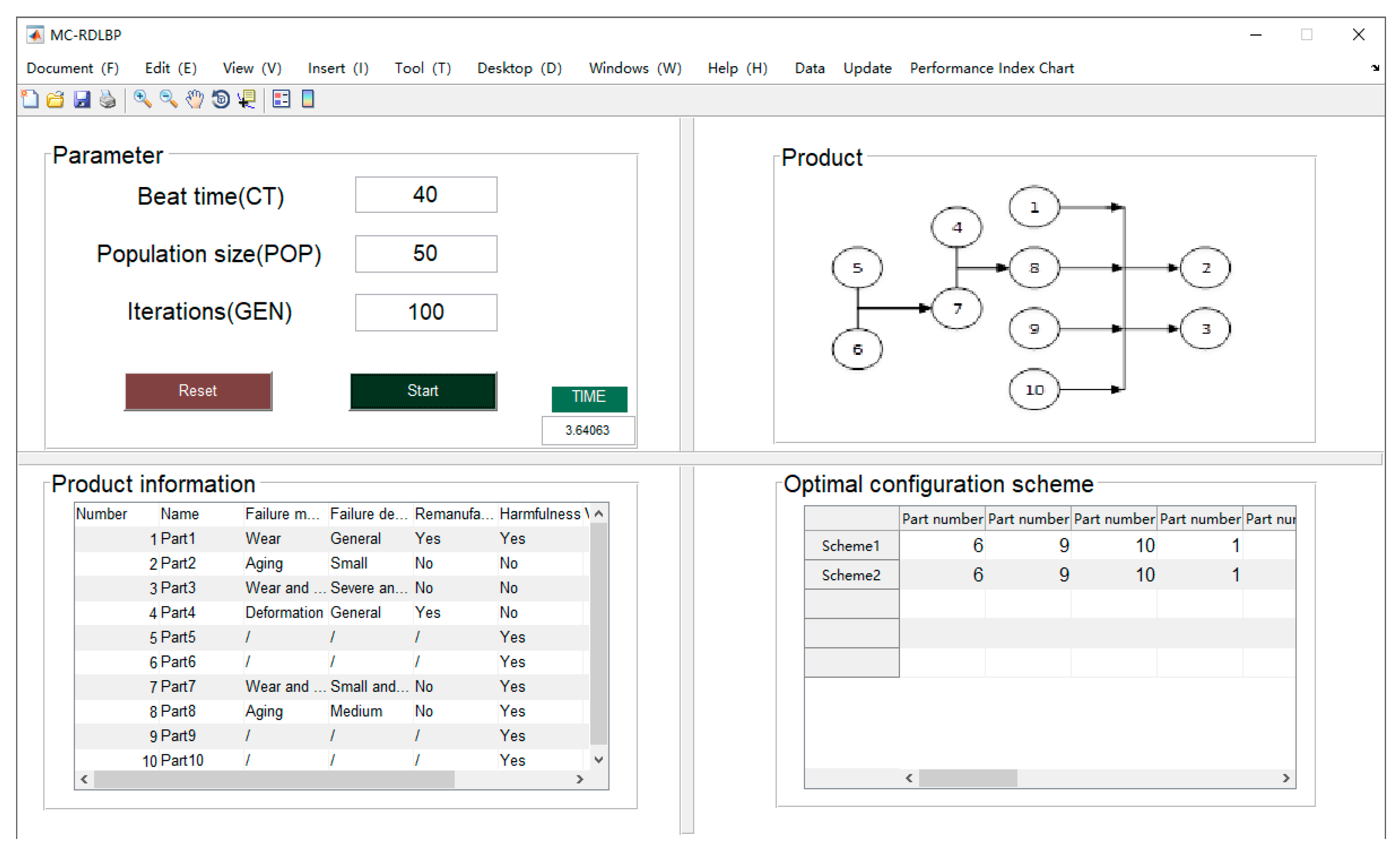Activate the Pan hand tool
1400x853 pixels.
(194, 100)
